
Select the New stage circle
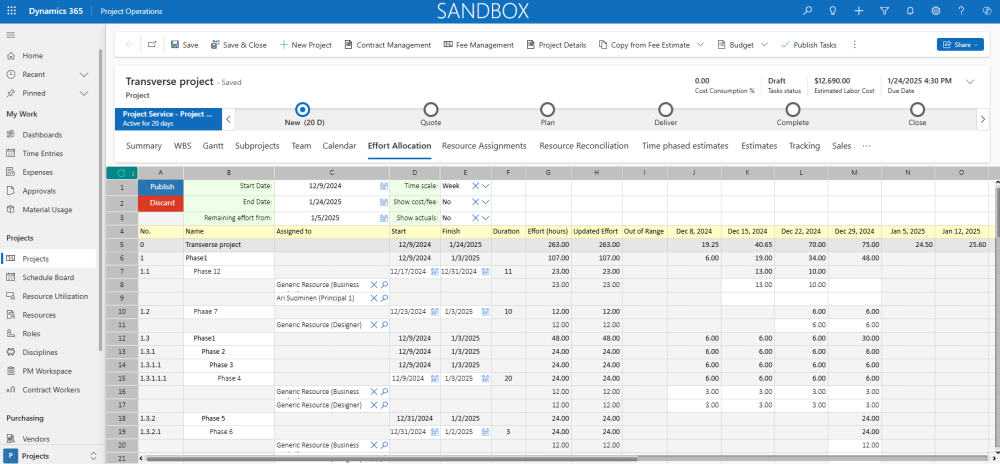(303, 110)
